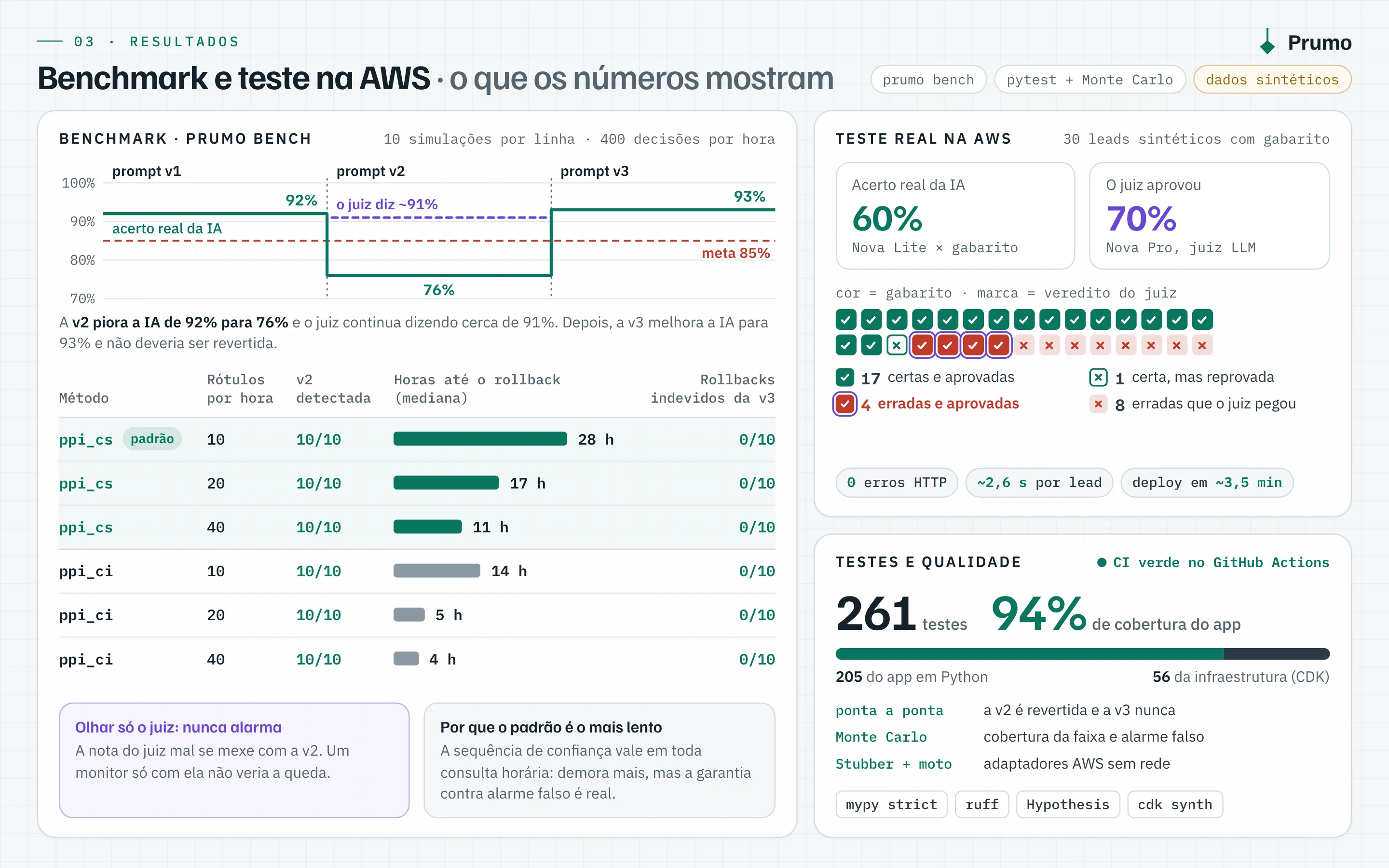This screenshot has width=1389, height=868.
Task: Click the '~2,6 s por lead' chip
Action: point(1039,482)
